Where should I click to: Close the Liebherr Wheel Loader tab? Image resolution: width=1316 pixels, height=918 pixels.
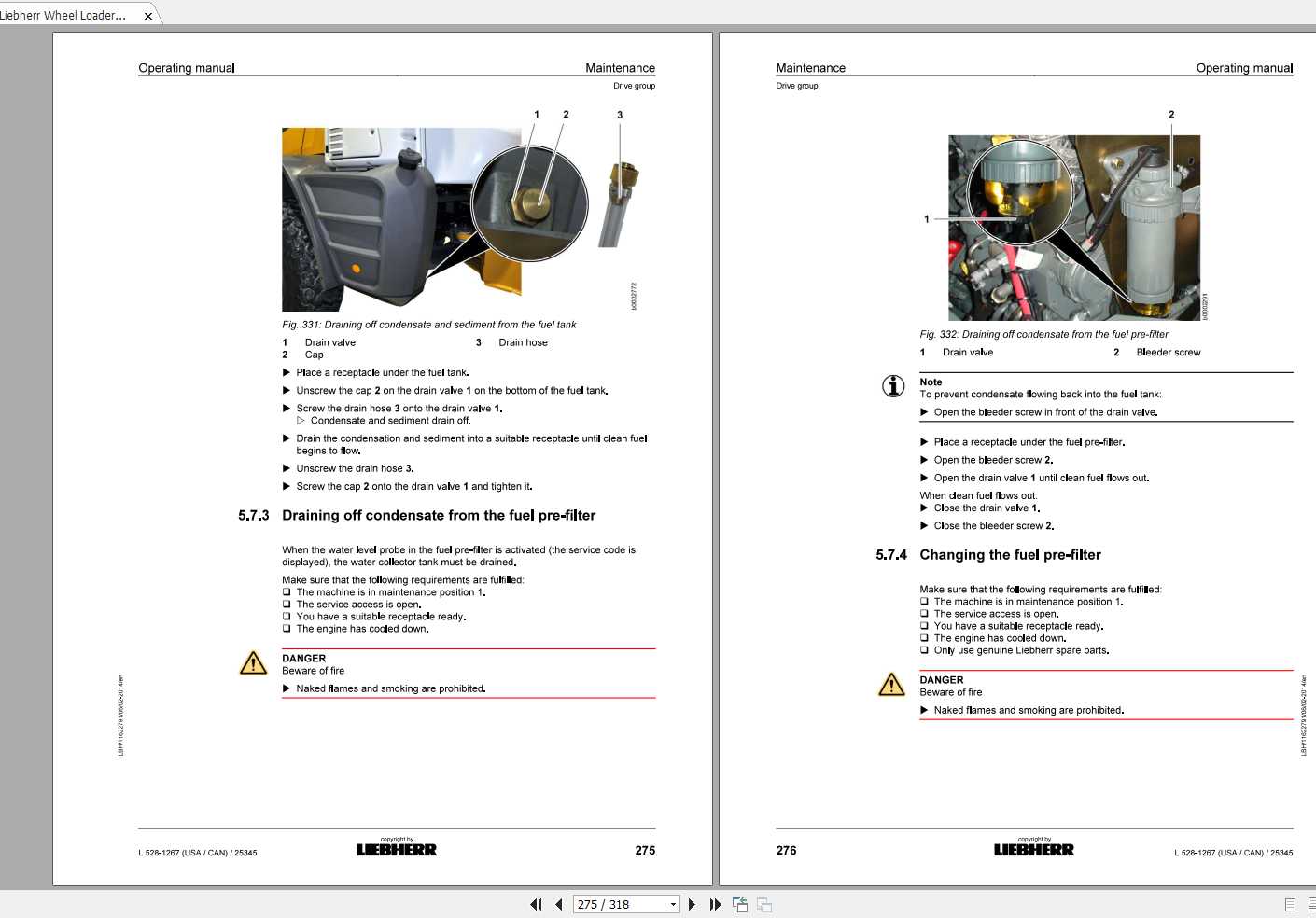[x=148, y=15]
